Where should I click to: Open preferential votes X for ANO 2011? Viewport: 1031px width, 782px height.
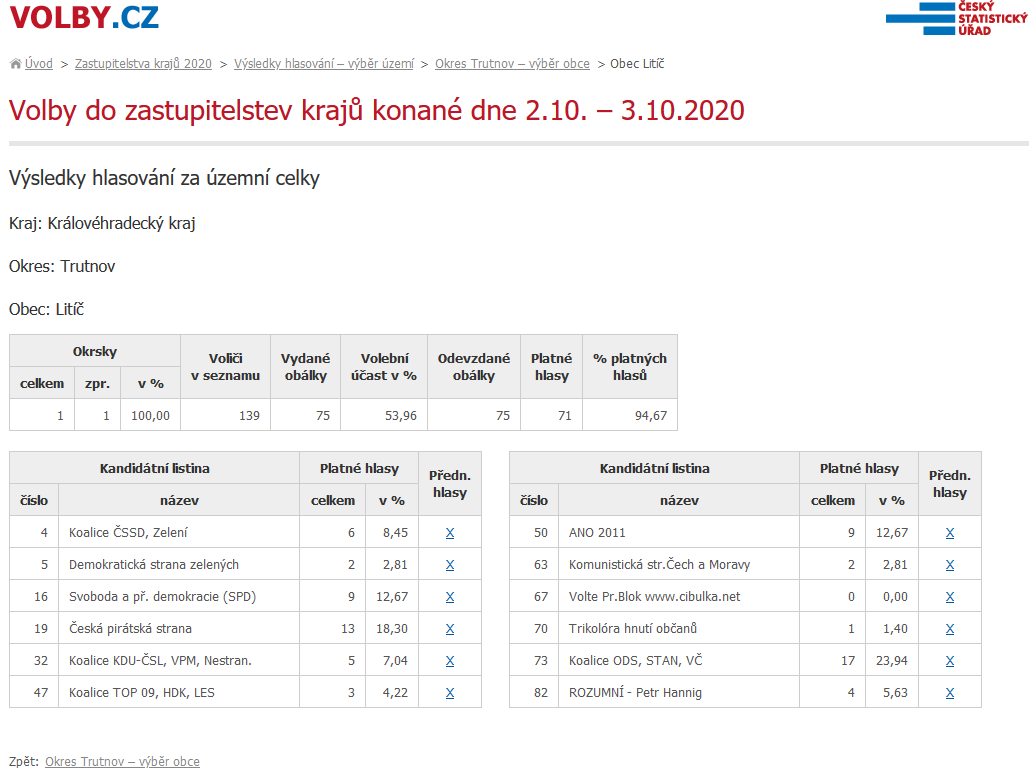point(950,533)
